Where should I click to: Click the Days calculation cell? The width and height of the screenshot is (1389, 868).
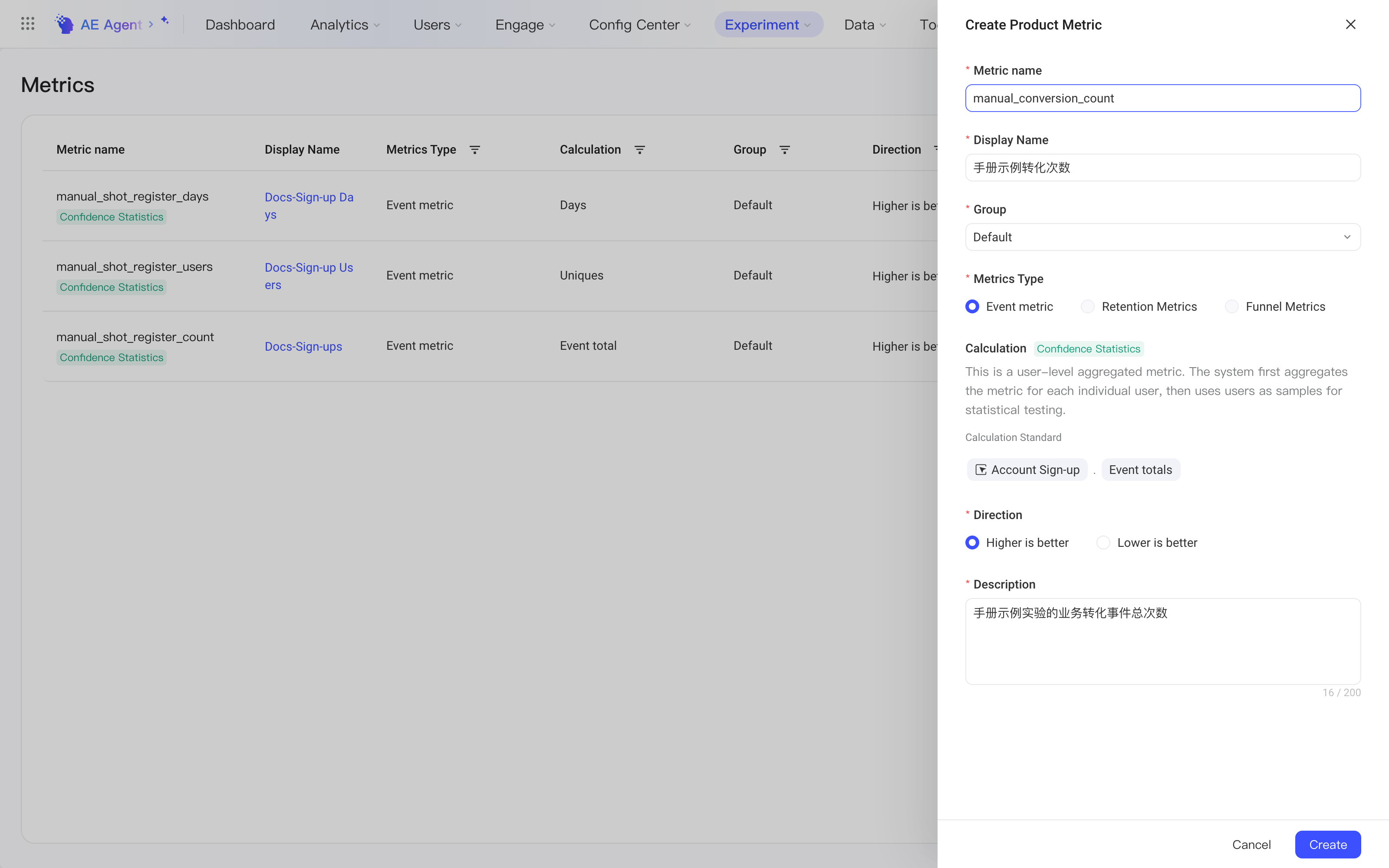[573, 205]
